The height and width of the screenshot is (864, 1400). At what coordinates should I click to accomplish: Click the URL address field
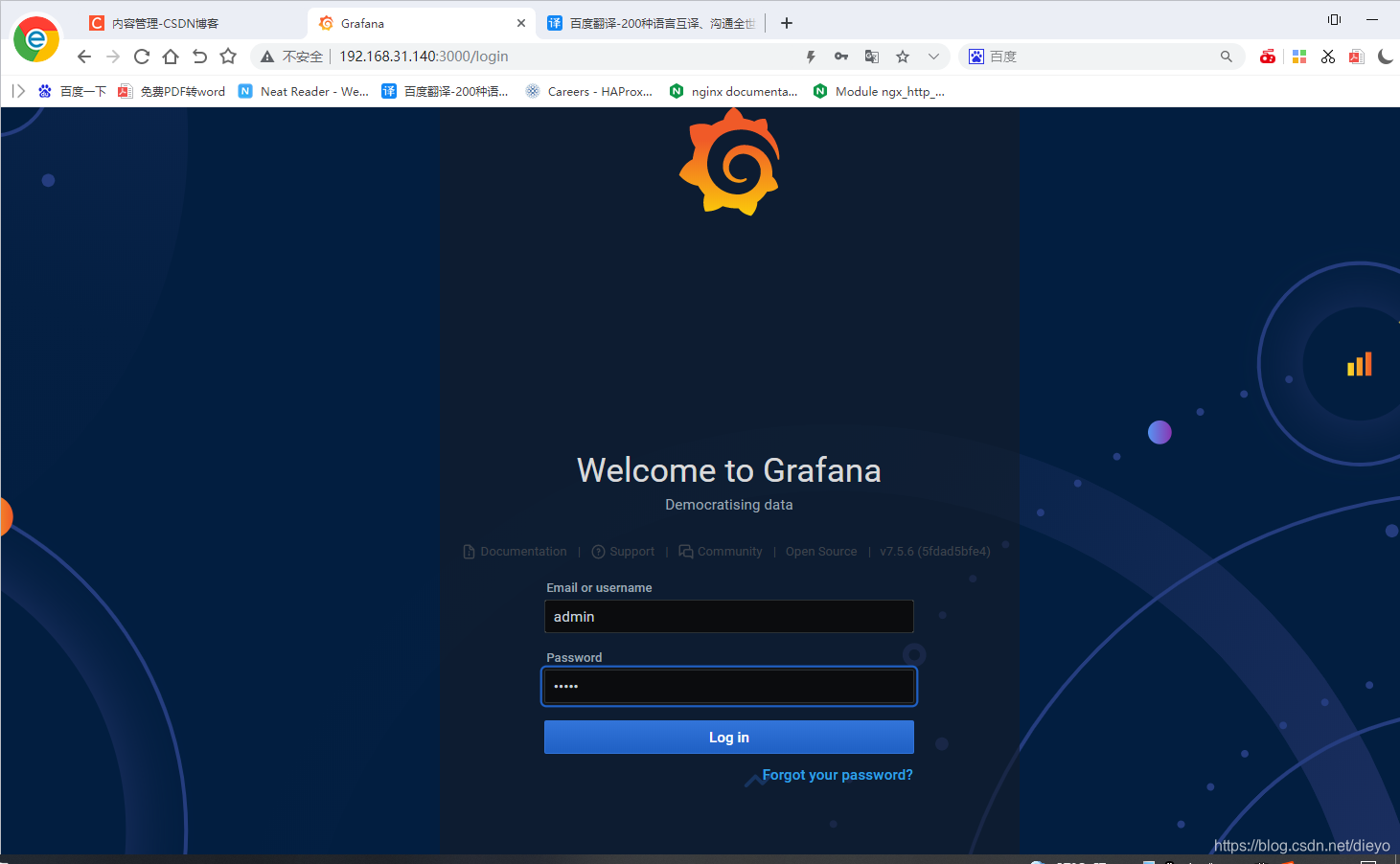(565, 57)
